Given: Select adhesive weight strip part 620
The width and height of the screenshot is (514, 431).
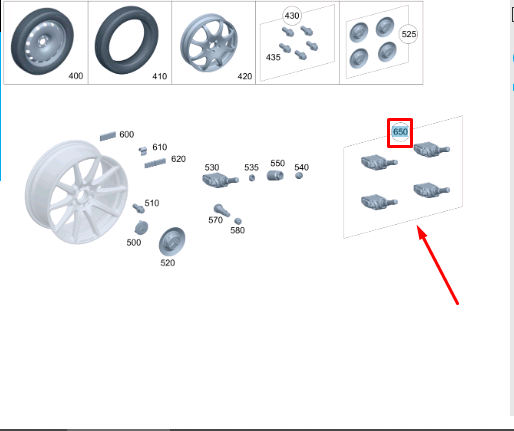Looking at the screenshot, I should click(x=155, y=163).
